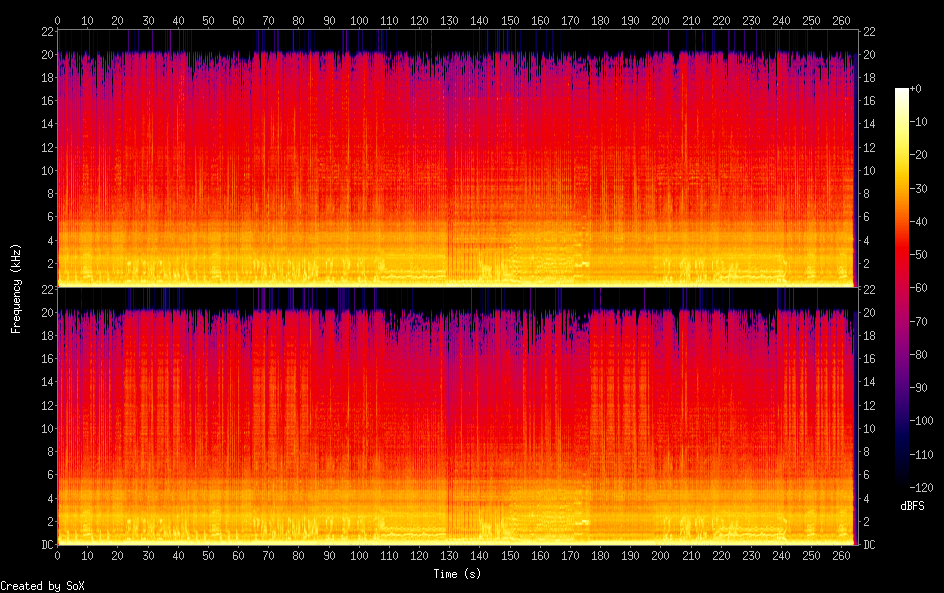This screenshot has height=593, width=944.
Task: Click the "Frequency (kHz)" axis label
Action: [16, 288]
